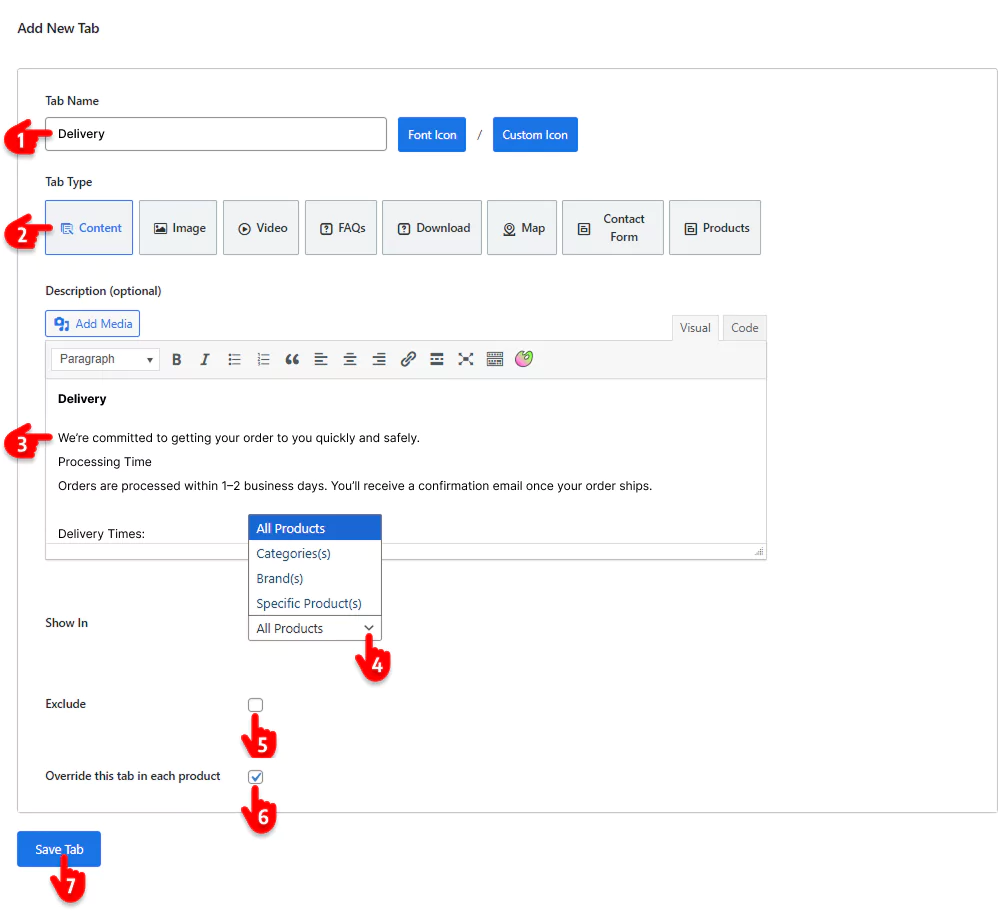
Task: Open the Paragraph format dropdown
Action: coord(105,359)
